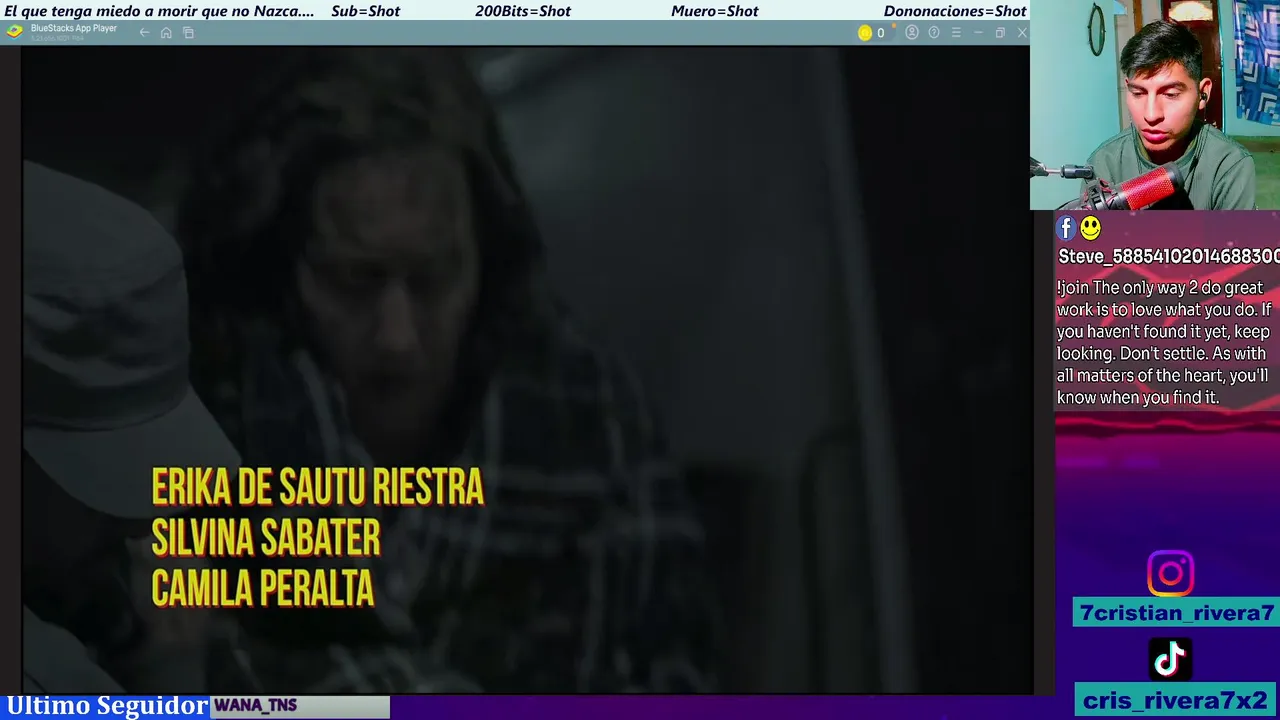Click the Facebook icon in chat overlay

click(x=1066, y=229)
